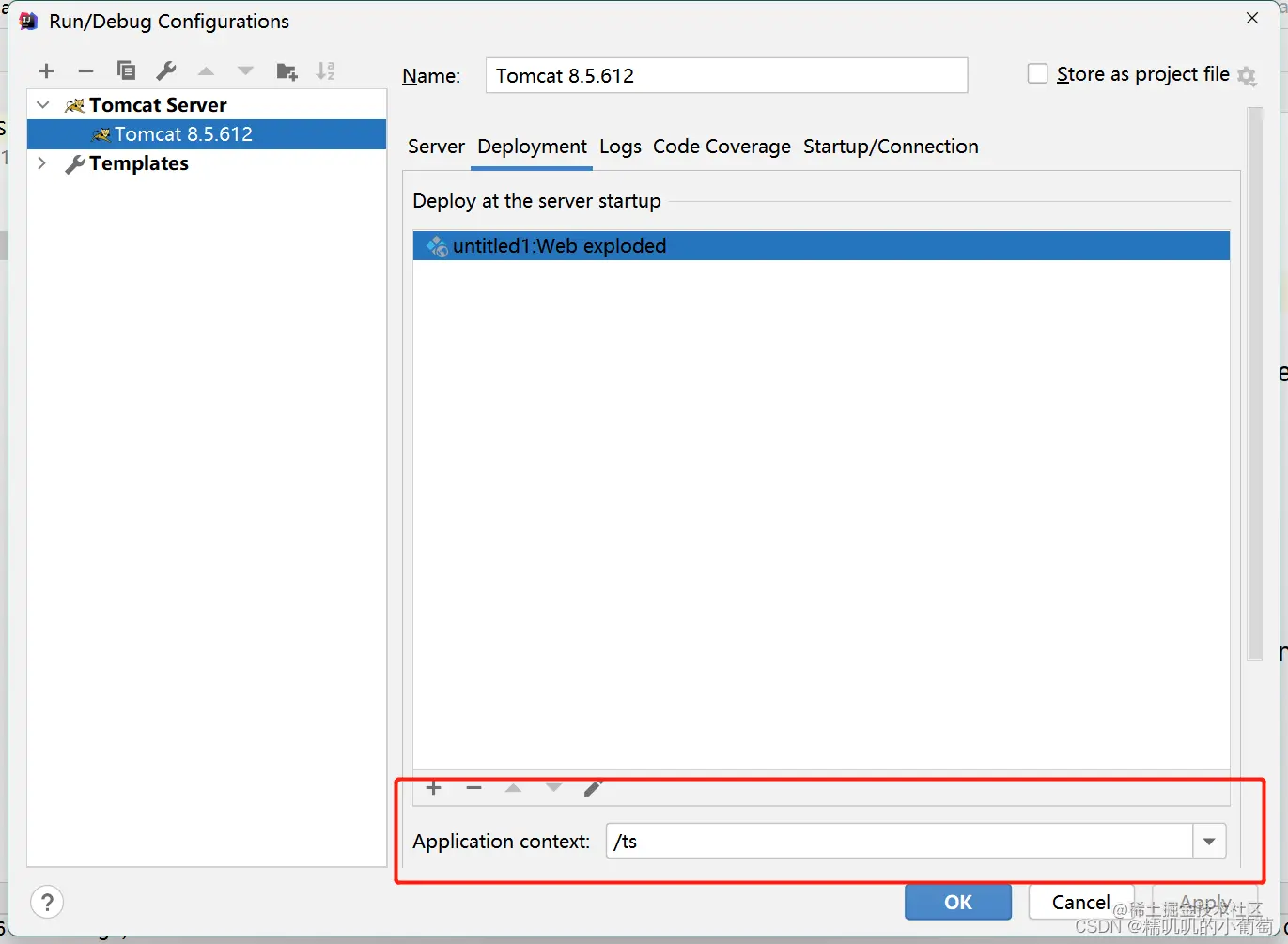This screenshot has width=1288, height=944.
Task: Edit artifact with pencil icon
Action: tap(593, 788)
